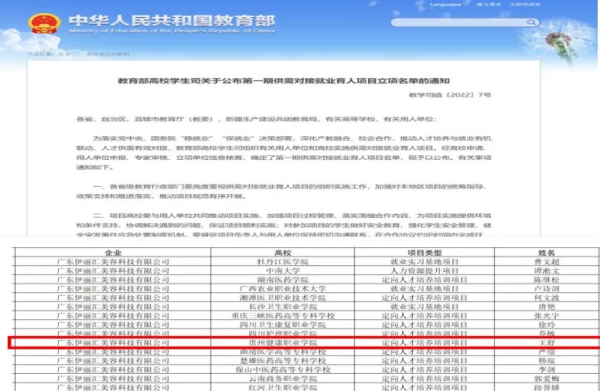This screenshot has height=391, width=600.
Task: Click the national emblem logo
Action: coord(44,24)
